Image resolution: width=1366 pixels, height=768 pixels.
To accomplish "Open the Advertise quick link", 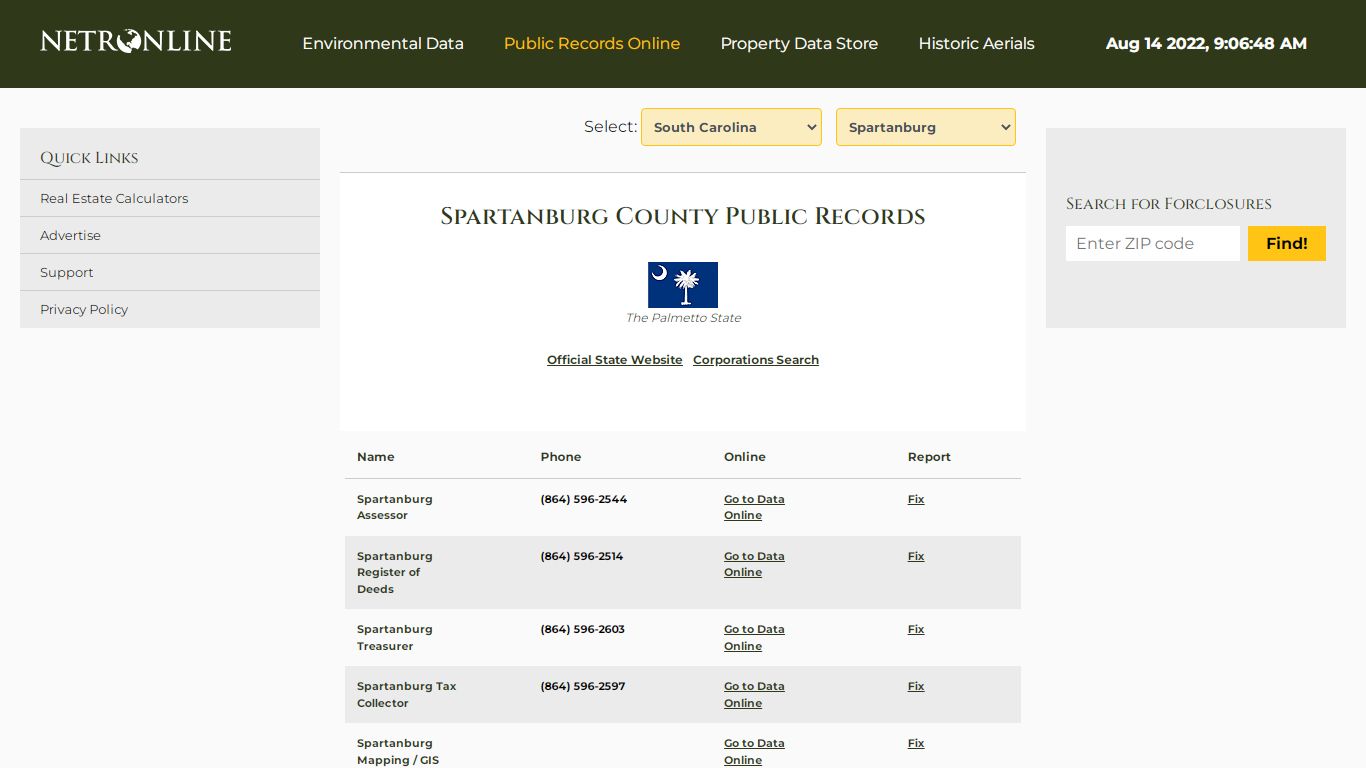I will pyautogui.click(x=70, y=235).
